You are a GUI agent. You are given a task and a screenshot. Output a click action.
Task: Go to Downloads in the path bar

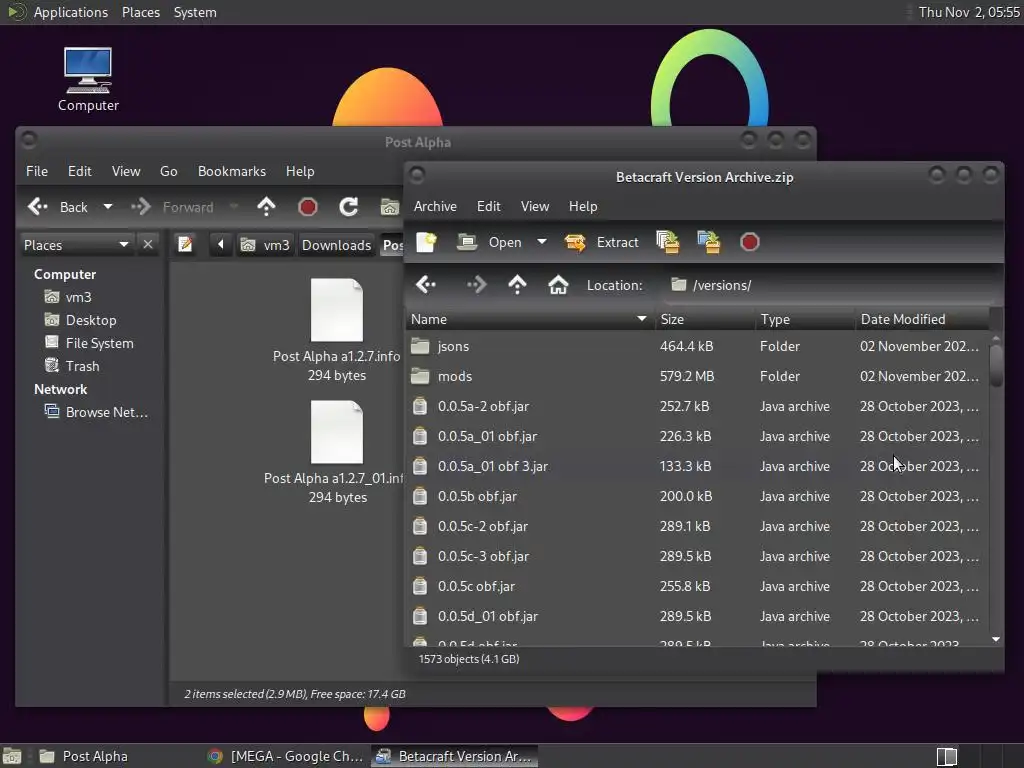pos(336,245)
